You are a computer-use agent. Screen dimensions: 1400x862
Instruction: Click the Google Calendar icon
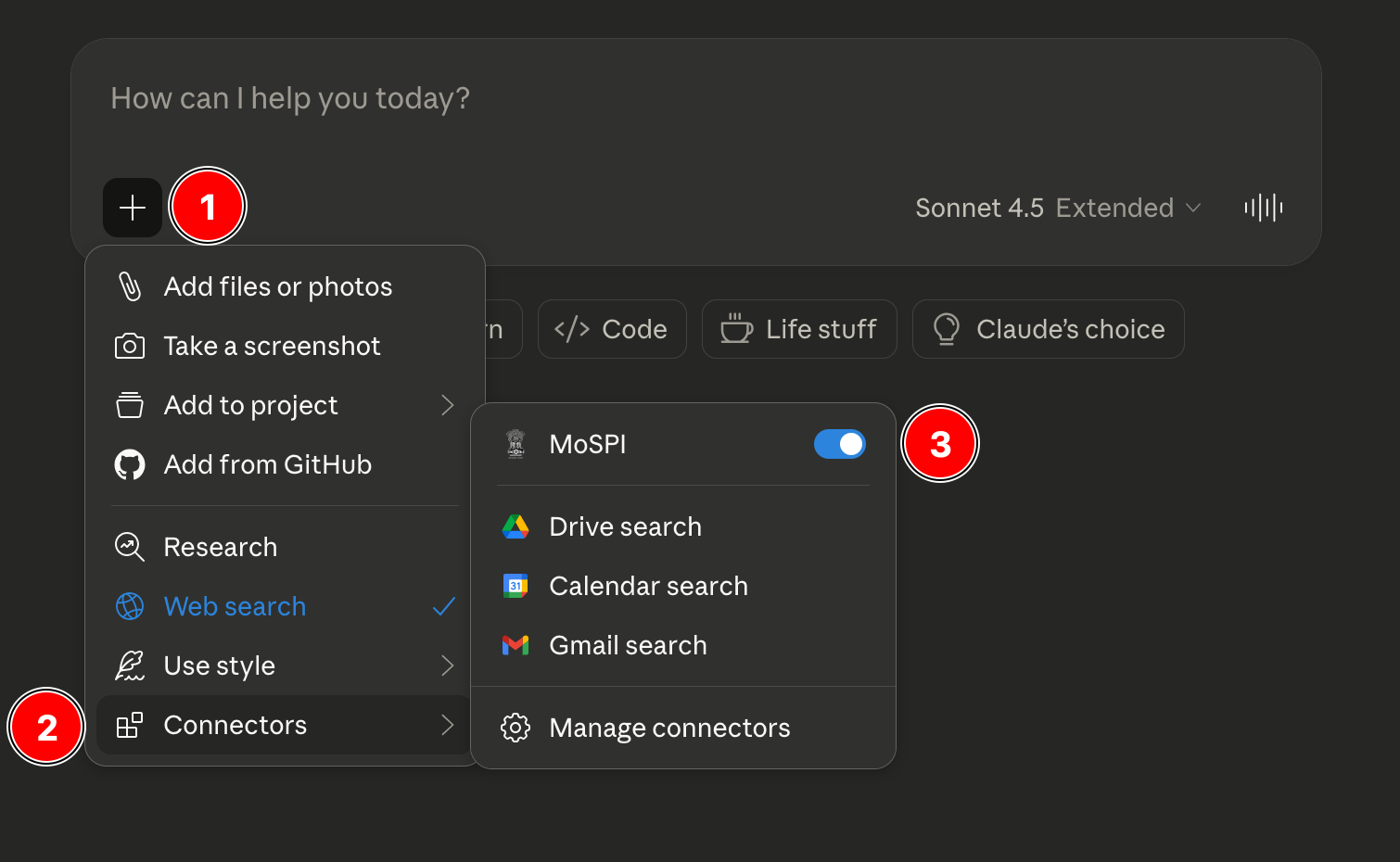click(x=515, y=587)
